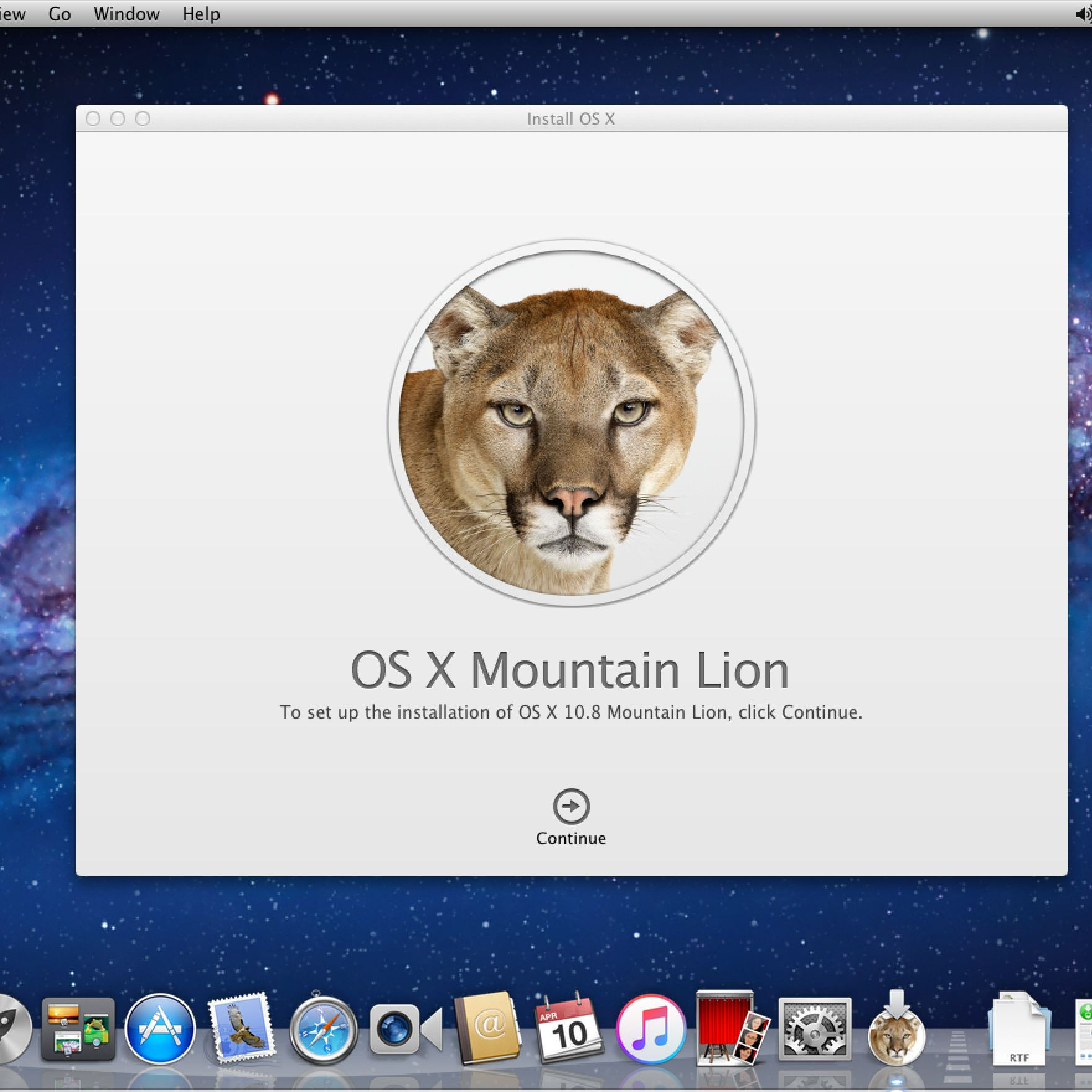1092x1092 pixels.
Task: Open the Help menu
Action: tap(201, 14)
